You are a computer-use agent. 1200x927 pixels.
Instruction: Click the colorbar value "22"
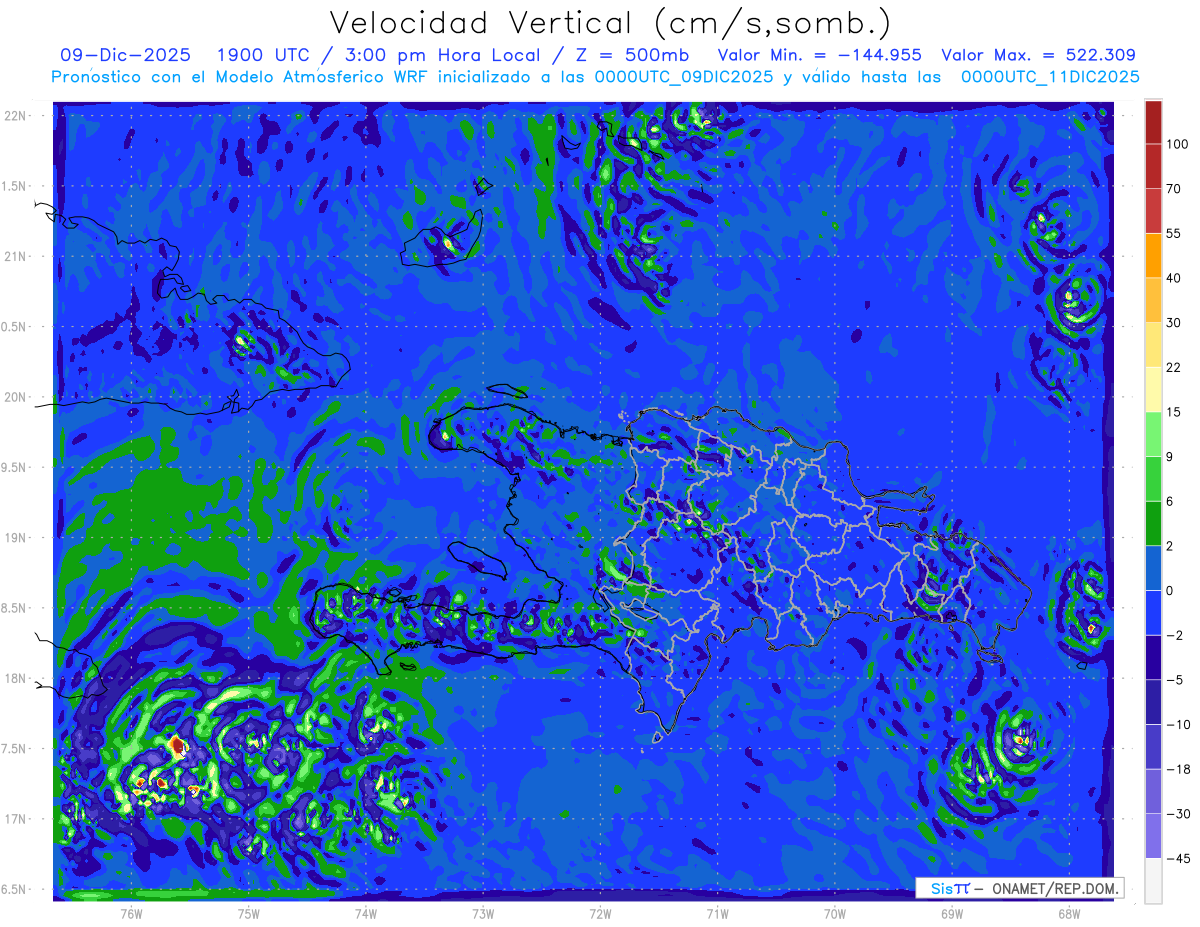(x=1174, y=367)
